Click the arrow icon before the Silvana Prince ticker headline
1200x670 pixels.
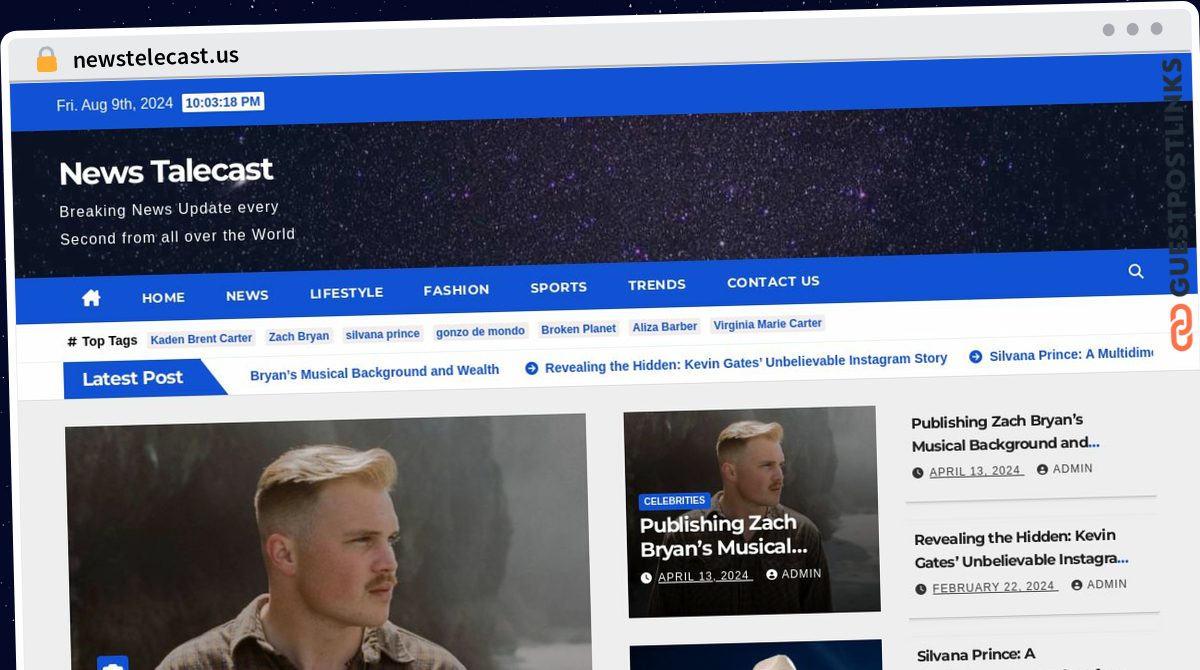[x=975, y=356]
